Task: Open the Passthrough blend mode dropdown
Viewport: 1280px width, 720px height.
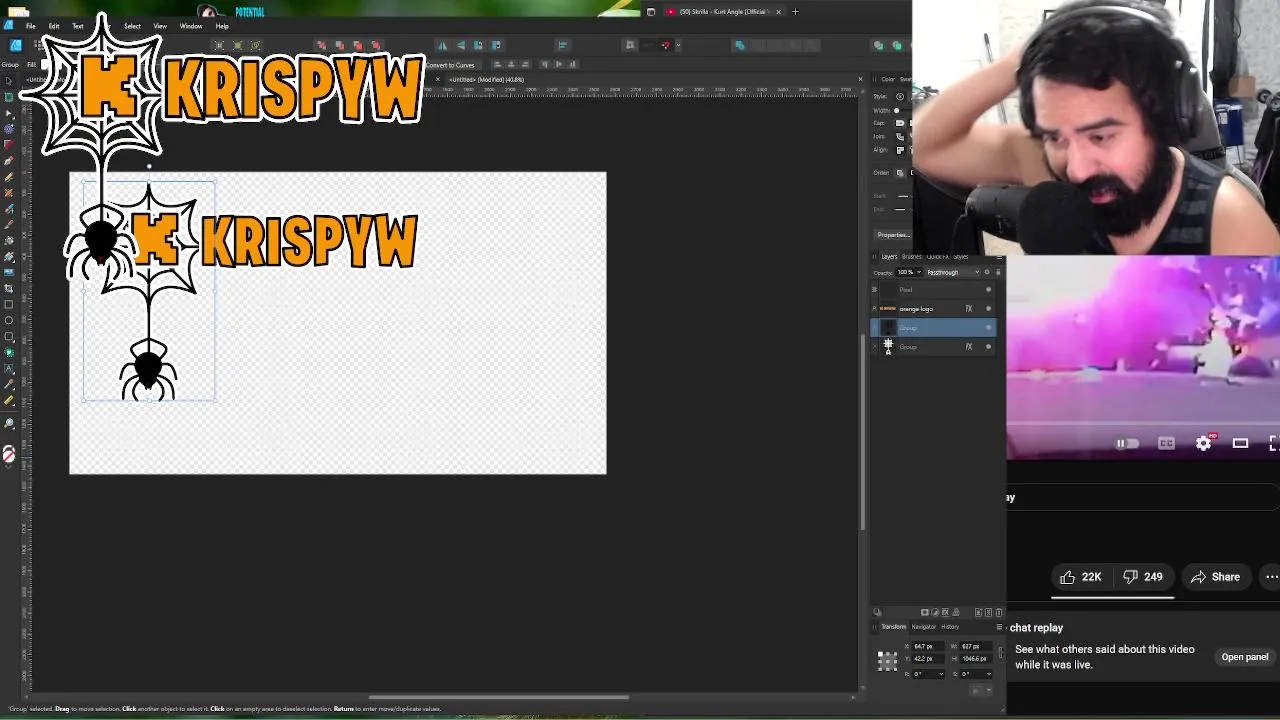Action: pyautogui.click(x=952, y=272)
